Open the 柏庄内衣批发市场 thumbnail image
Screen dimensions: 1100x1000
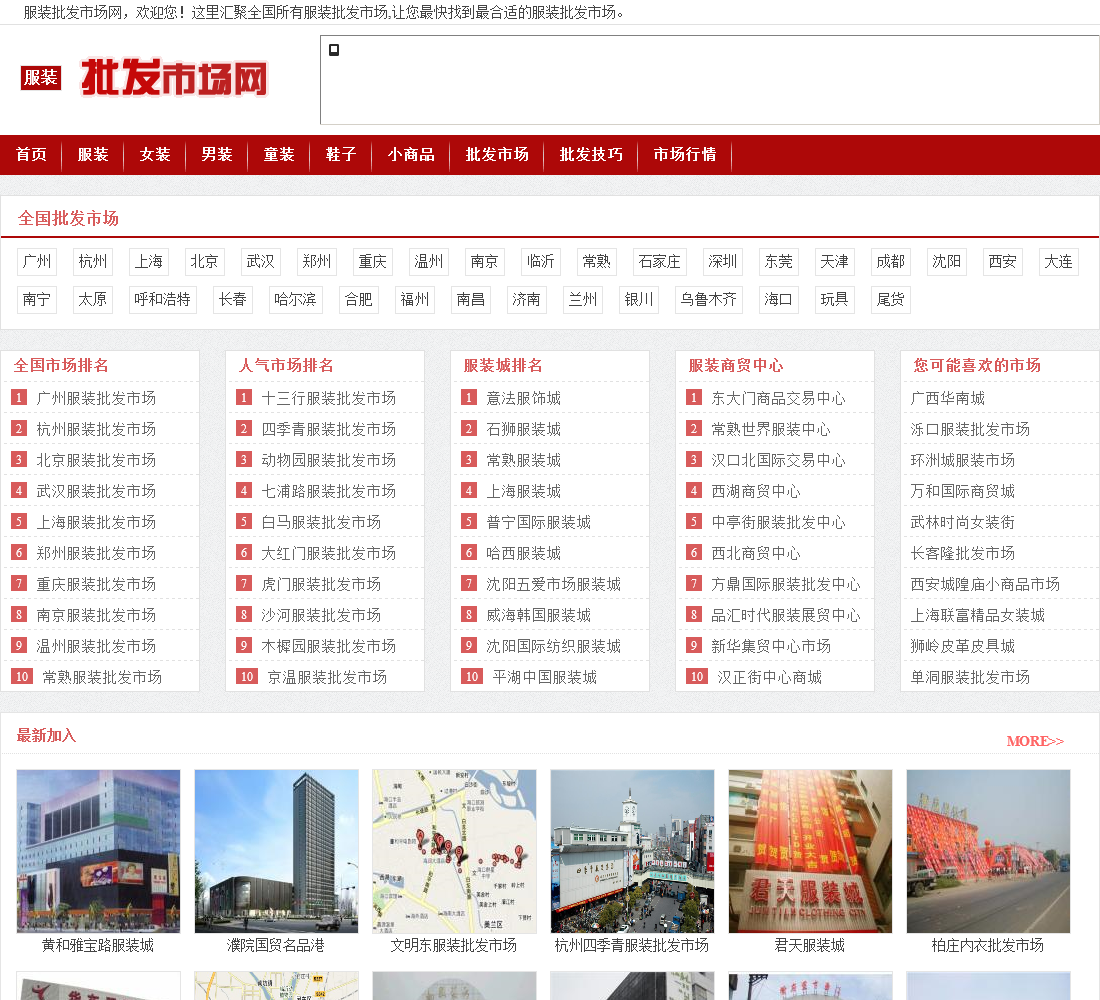click(988, 851)
